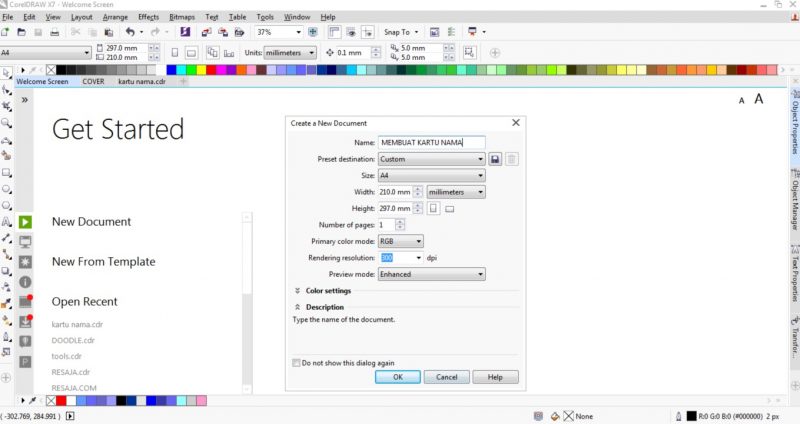Set landscape page in property bar
Image resolution: width=800 pixels, height=424 pixels.
[x=191, y=53]
